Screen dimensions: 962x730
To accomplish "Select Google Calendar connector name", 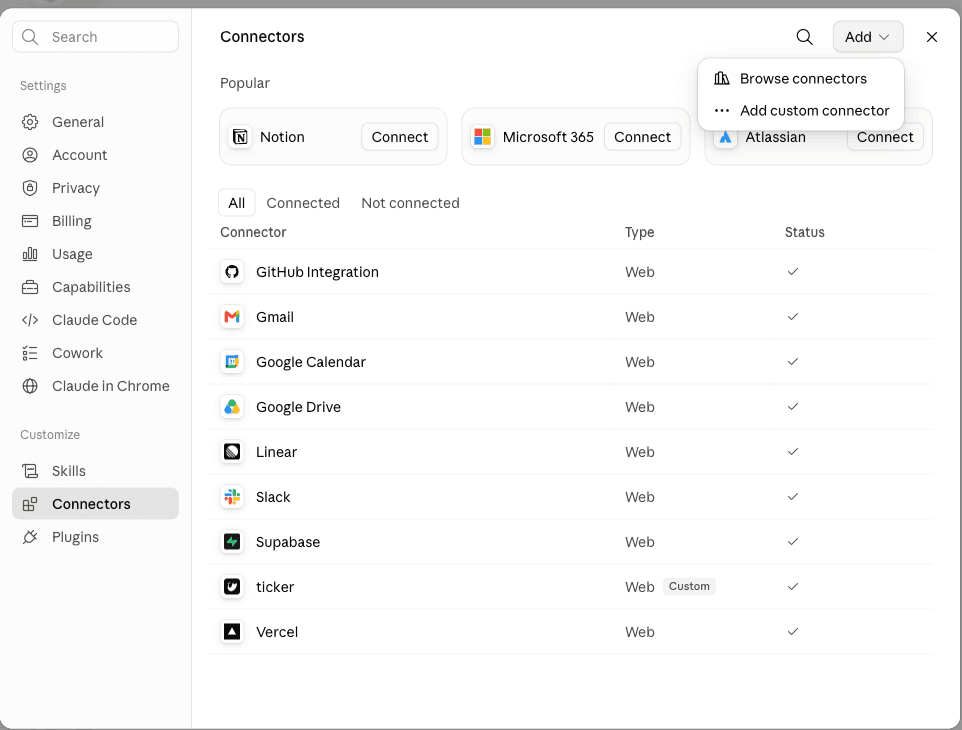I will [310, 362].
